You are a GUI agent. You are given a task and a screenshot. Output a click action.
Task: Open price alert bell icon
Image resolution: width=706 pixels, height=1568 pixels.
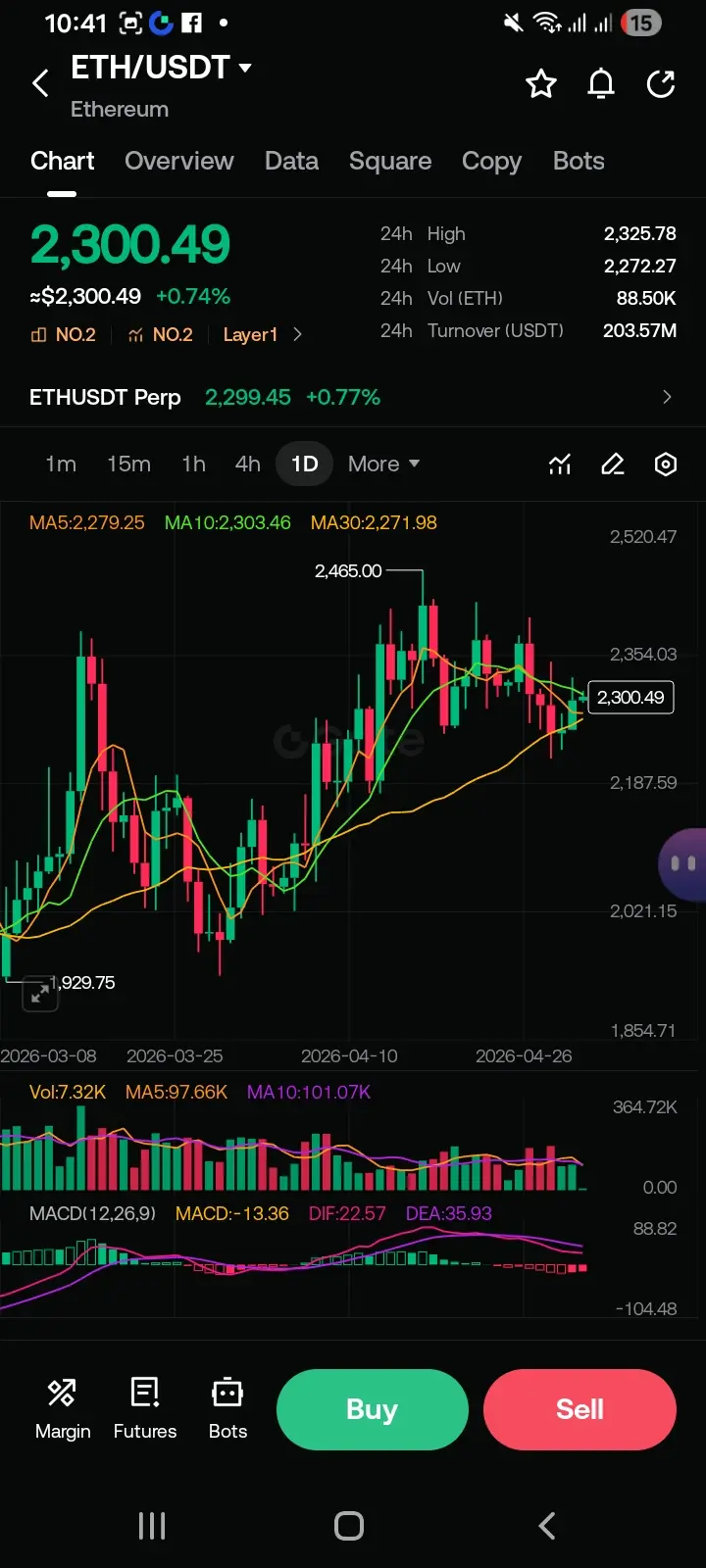click(601, 84)
